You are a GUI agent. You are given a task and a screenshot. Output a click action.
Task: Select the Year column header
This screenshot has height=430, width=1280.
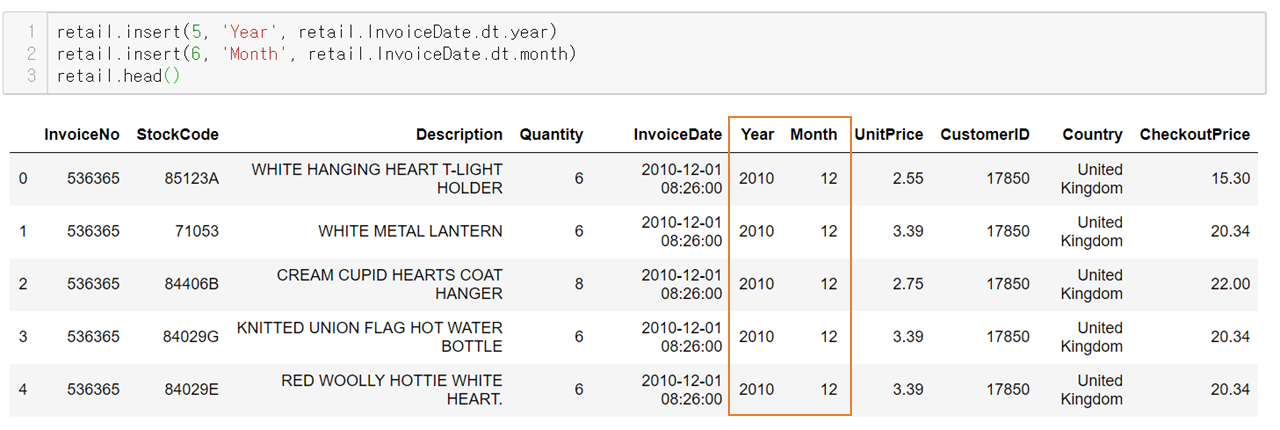tap(757, 134)
